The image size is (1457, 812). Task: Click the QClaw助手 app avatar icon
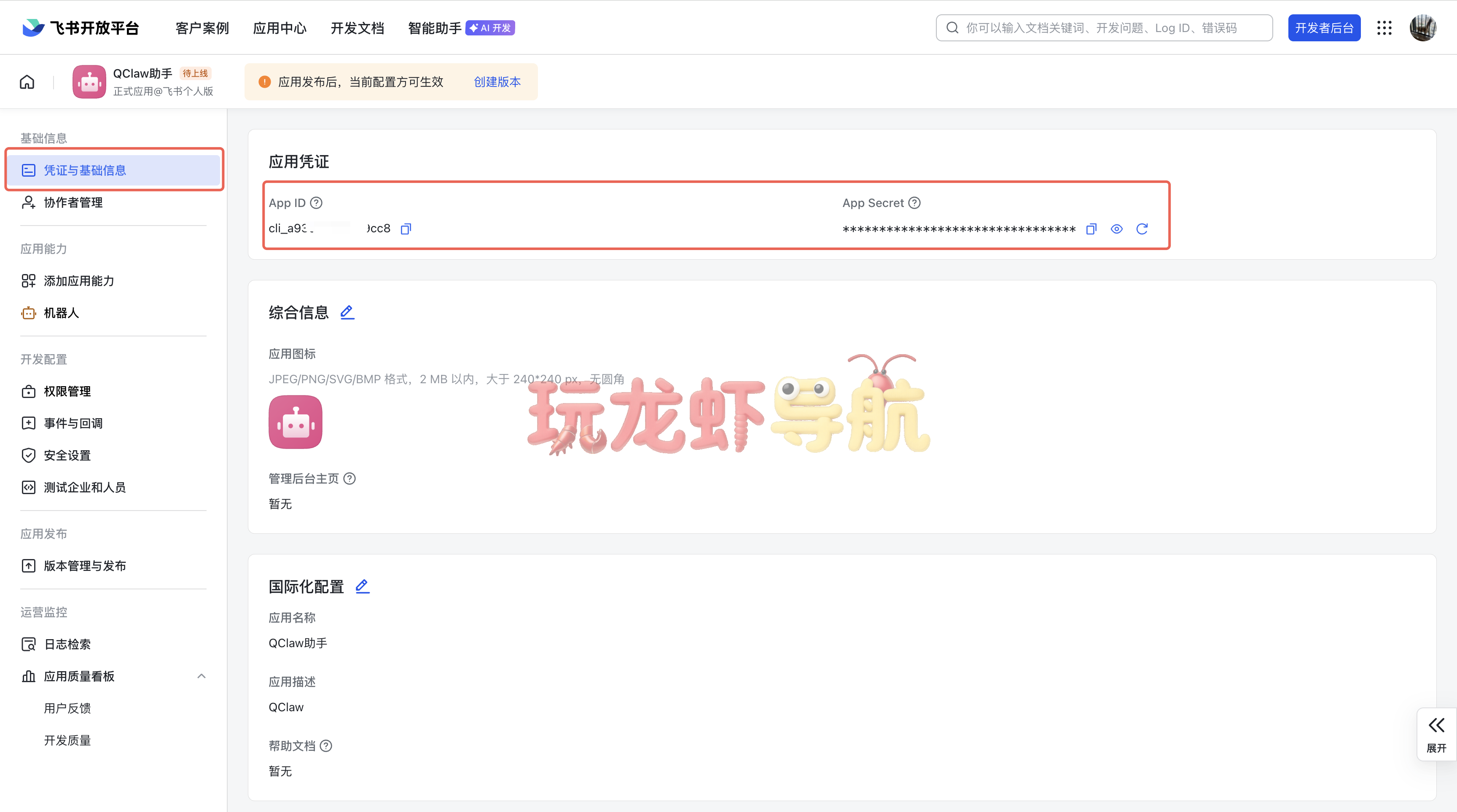pos(89,82)
